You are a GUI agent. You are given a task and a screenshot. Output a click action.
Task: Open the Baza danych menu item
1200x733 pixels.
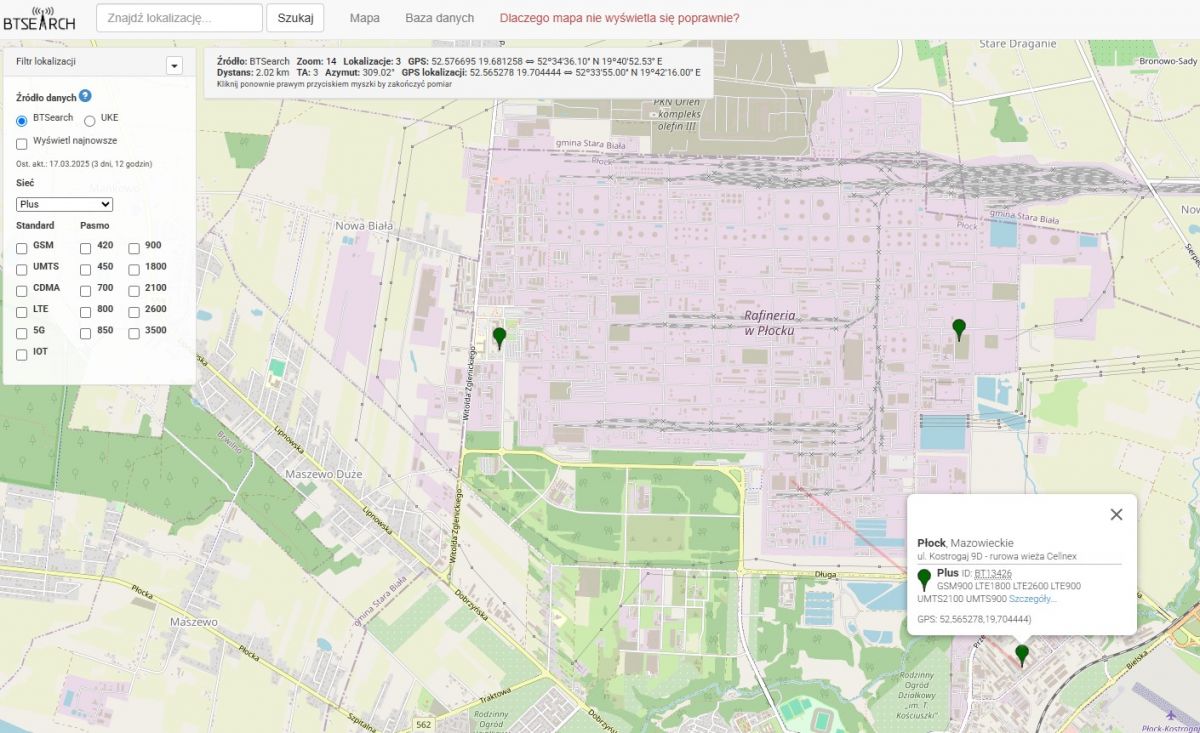pyautogui.click(x=440, y=18)
